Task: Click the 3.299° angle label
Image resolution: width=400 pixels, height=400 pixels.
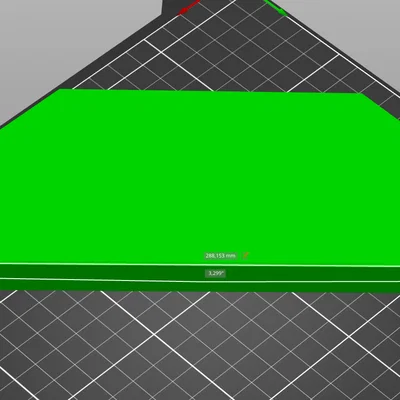Action: tap(215, 273)
